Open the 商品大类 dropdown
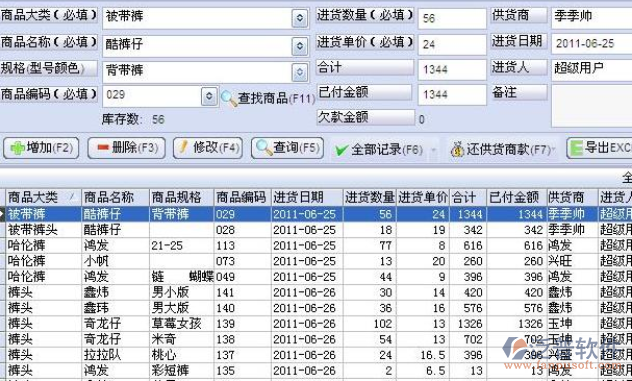632x381 pixels. (299, 18)
